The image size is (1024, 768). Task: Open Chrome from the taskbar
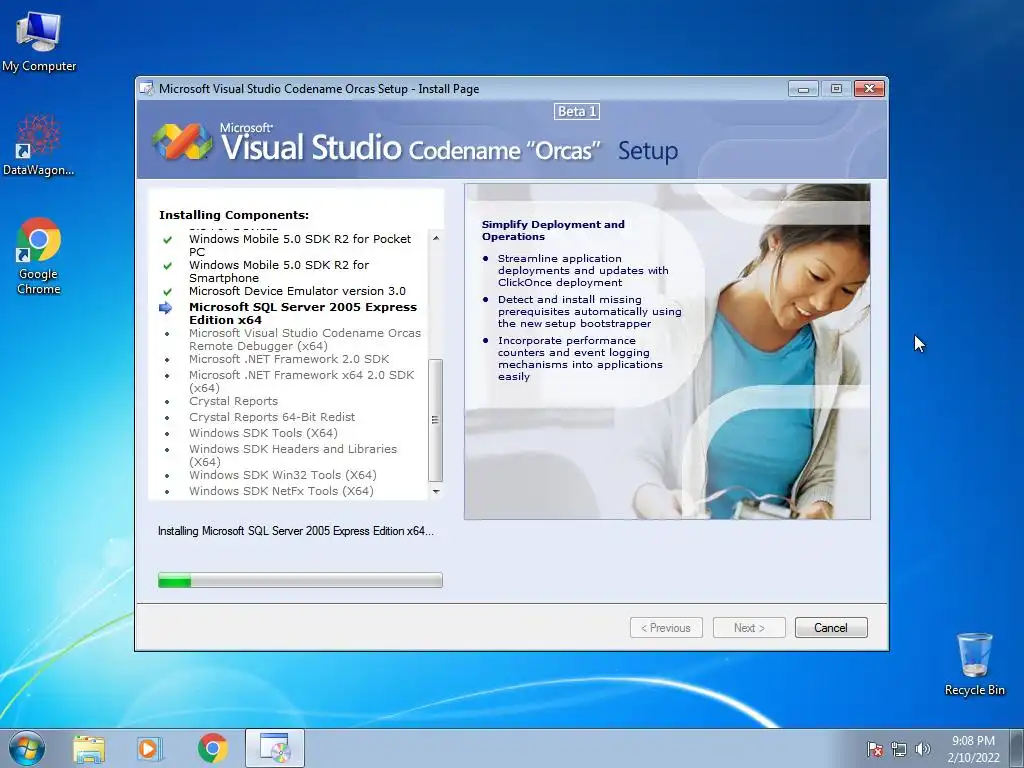(x=212, y=749)
